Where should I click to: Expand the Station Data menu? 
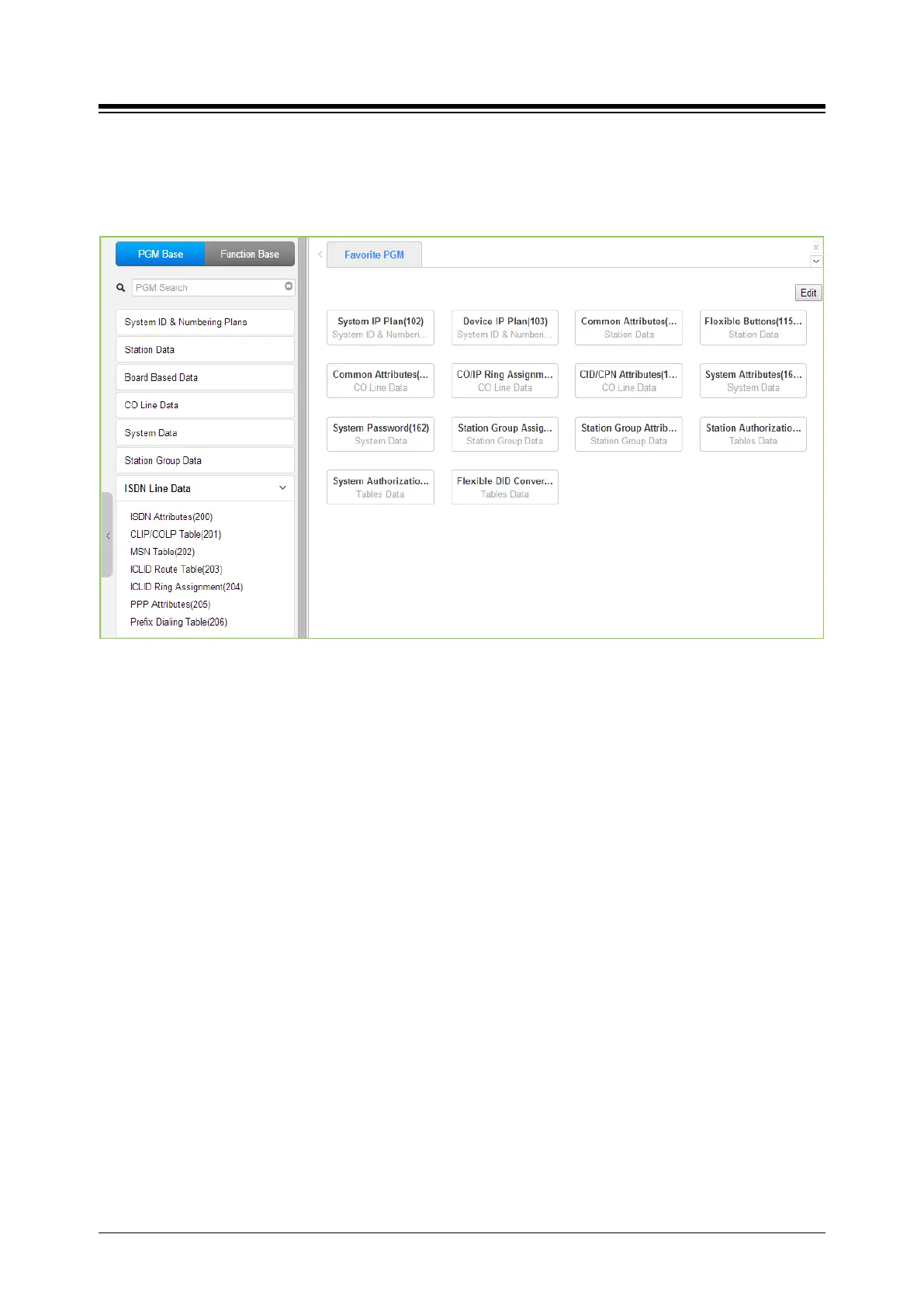pos(205,350)
